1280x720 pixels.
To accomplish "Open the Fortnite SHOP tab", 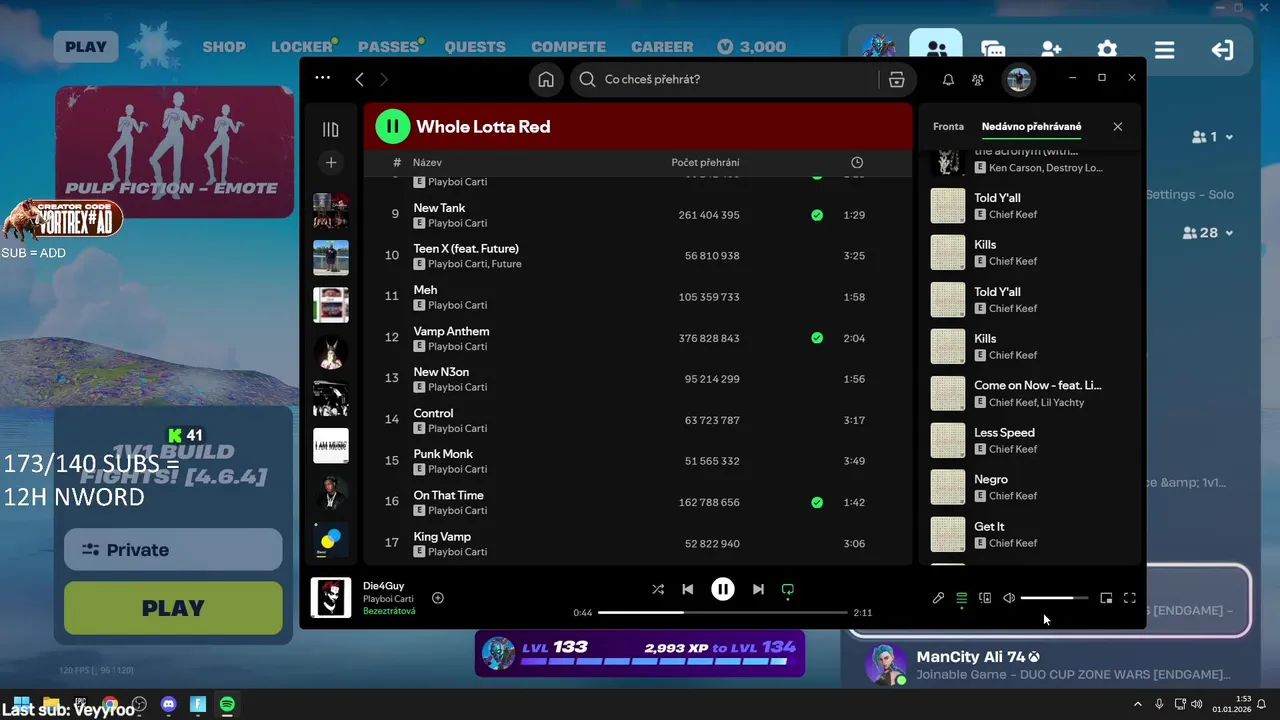I will [x=224, y=47].
